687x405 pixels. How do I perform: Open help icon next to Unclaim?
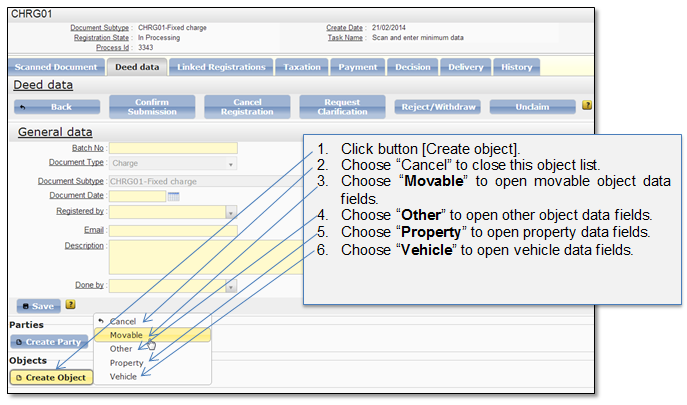click(x=587, y=105)
